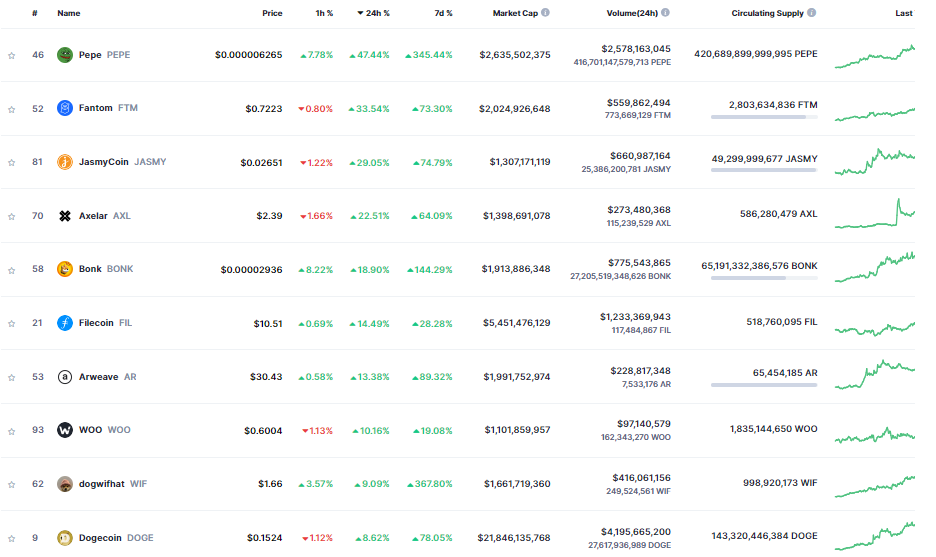Click Fantom circulating supply progress bar
Viewport: 936px width, 557px height.
(764, 117)
